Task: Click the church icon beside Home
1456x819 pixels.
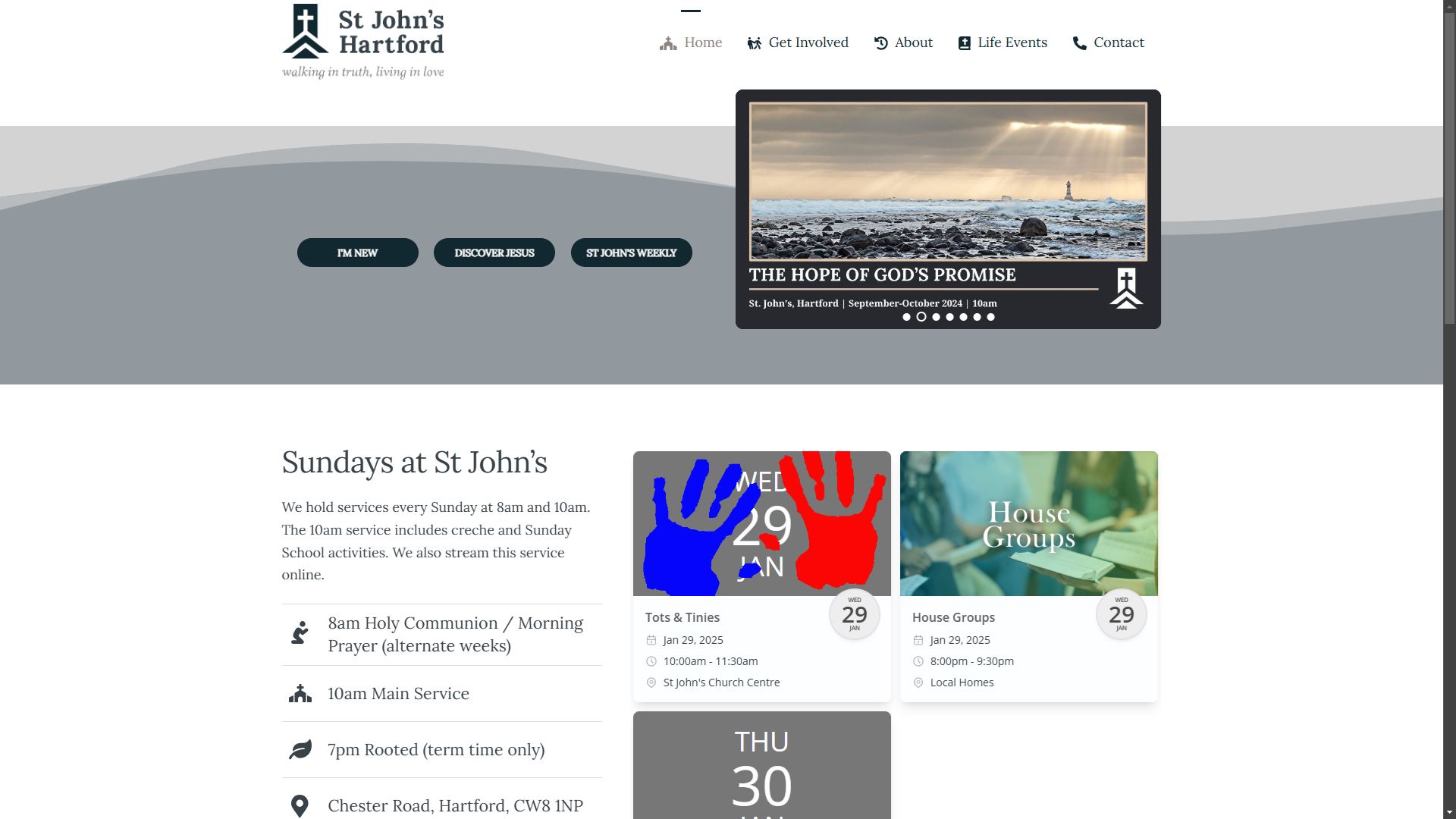Action: 667,43
